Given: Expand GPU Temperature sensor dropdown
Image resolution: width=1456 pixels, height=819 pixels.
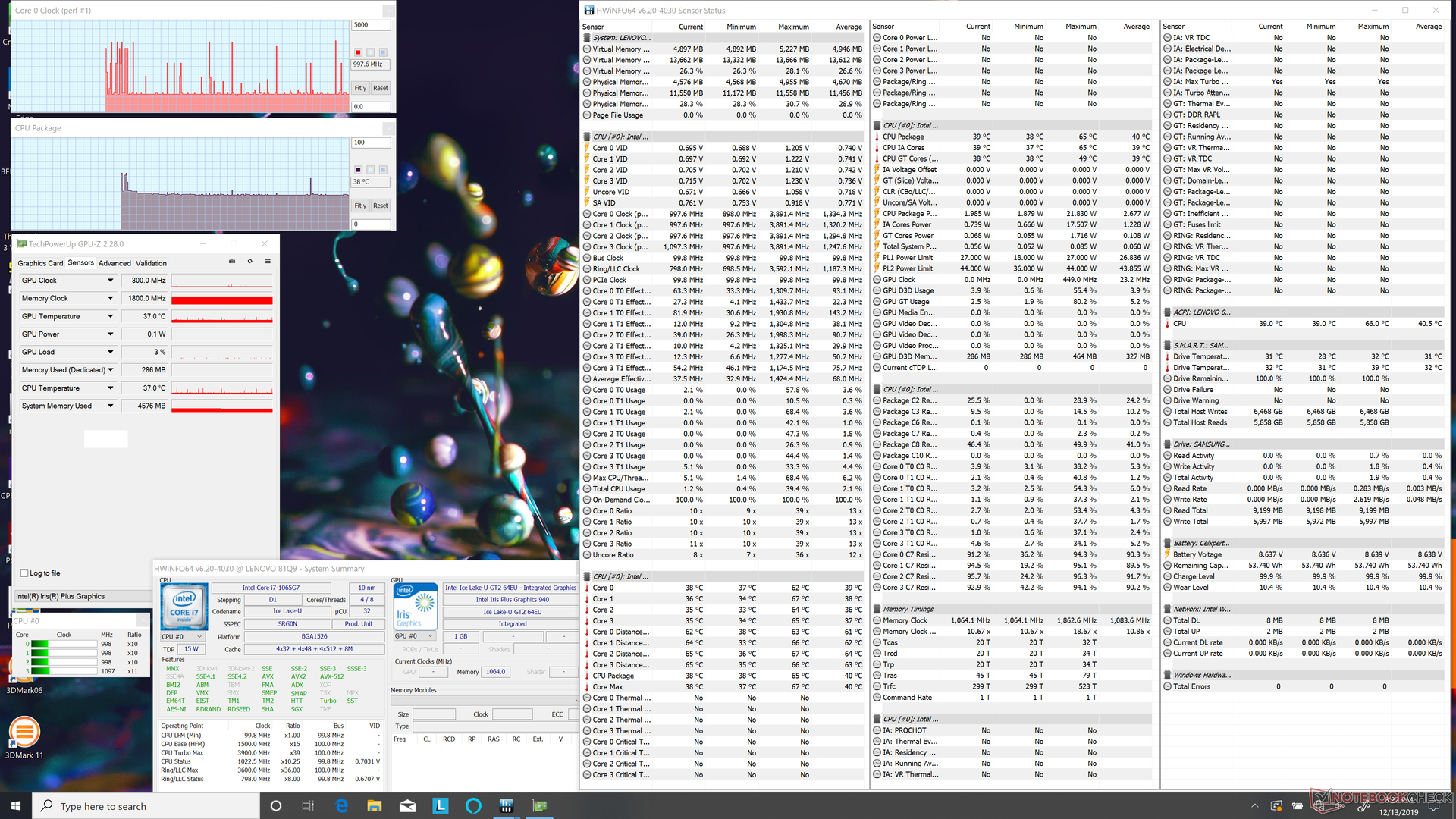Looking at the screenshot, I should [x=110, y=316].
